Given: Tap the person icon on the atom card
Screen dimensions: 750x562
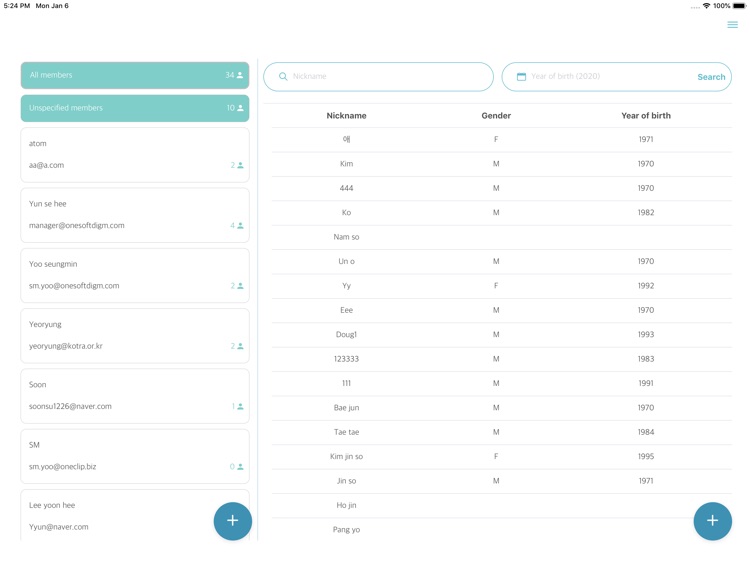Looking at the screenshot, I should (240, 165).
